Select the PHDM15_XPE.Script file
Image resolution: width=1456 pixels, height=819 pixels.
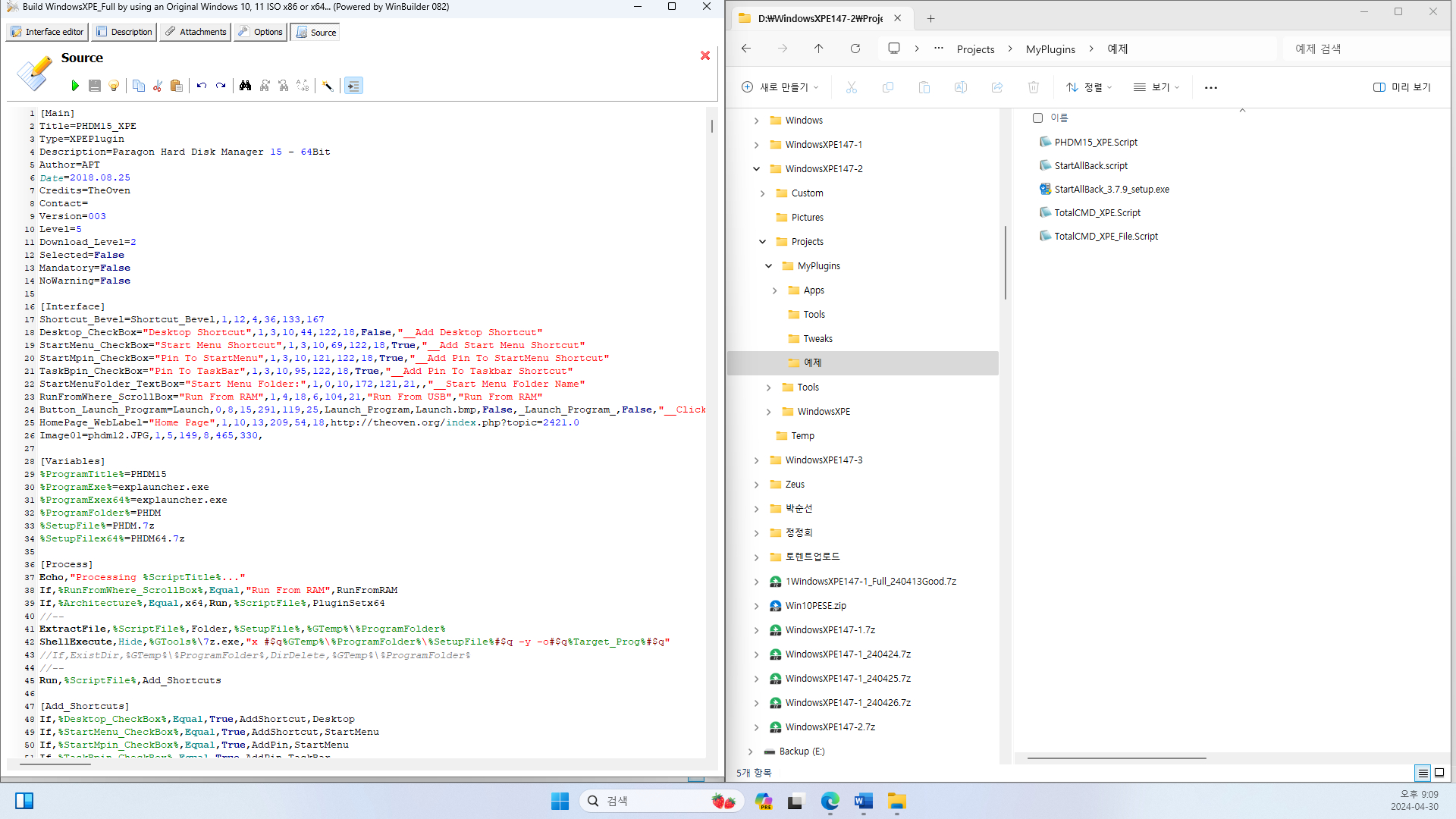1096,142
